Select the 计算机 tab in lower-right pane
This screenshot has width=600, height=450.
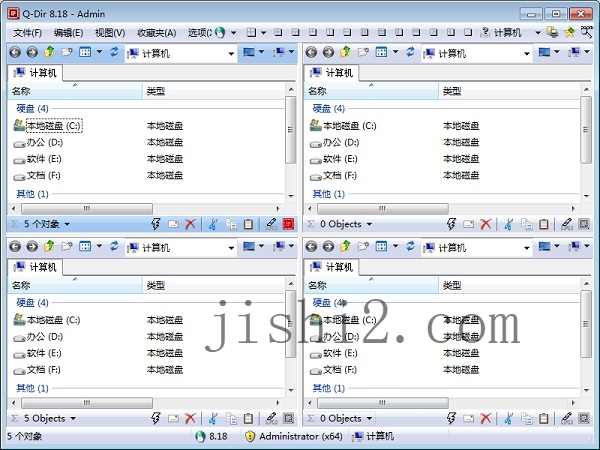point(331,267)
